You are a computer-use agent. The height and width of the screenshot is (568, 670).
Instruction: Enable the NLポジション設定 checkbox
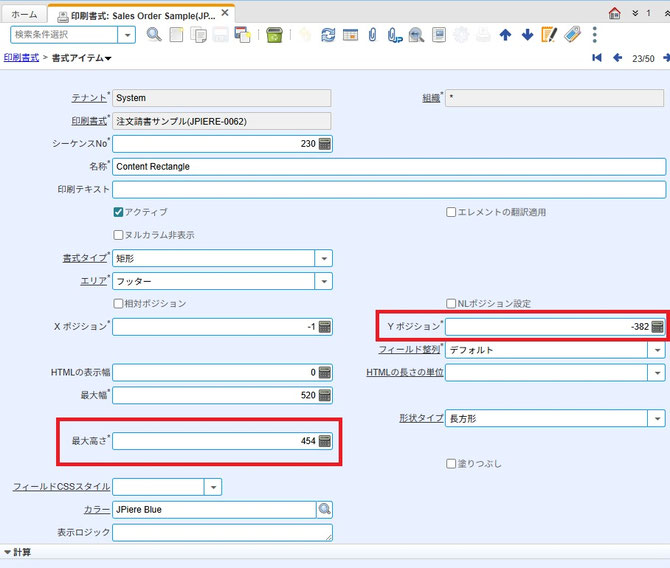pos(451,303)
